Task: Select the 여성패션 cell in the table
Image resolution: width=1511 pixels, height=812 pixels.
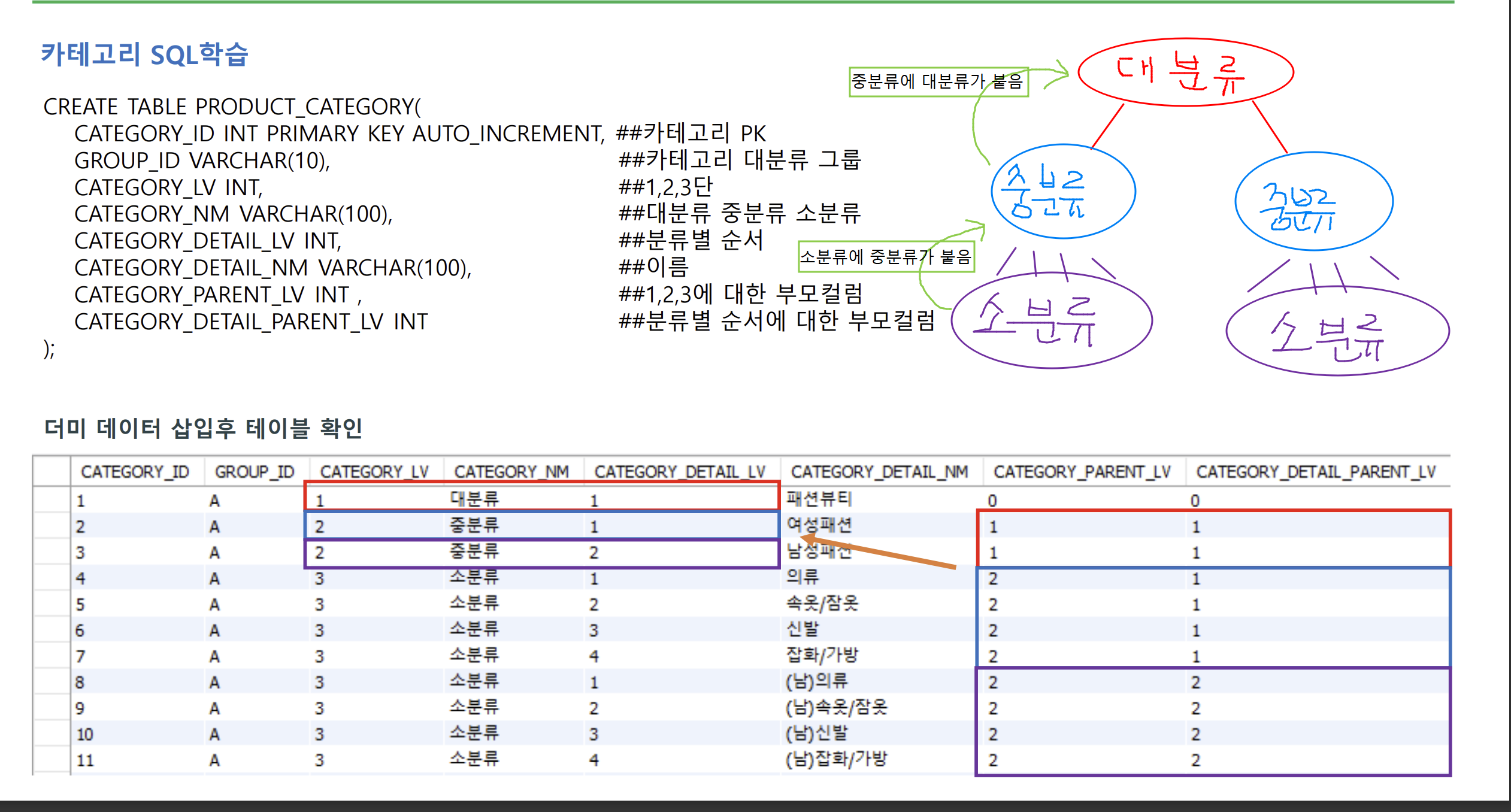Action: (x=819, y=526)
